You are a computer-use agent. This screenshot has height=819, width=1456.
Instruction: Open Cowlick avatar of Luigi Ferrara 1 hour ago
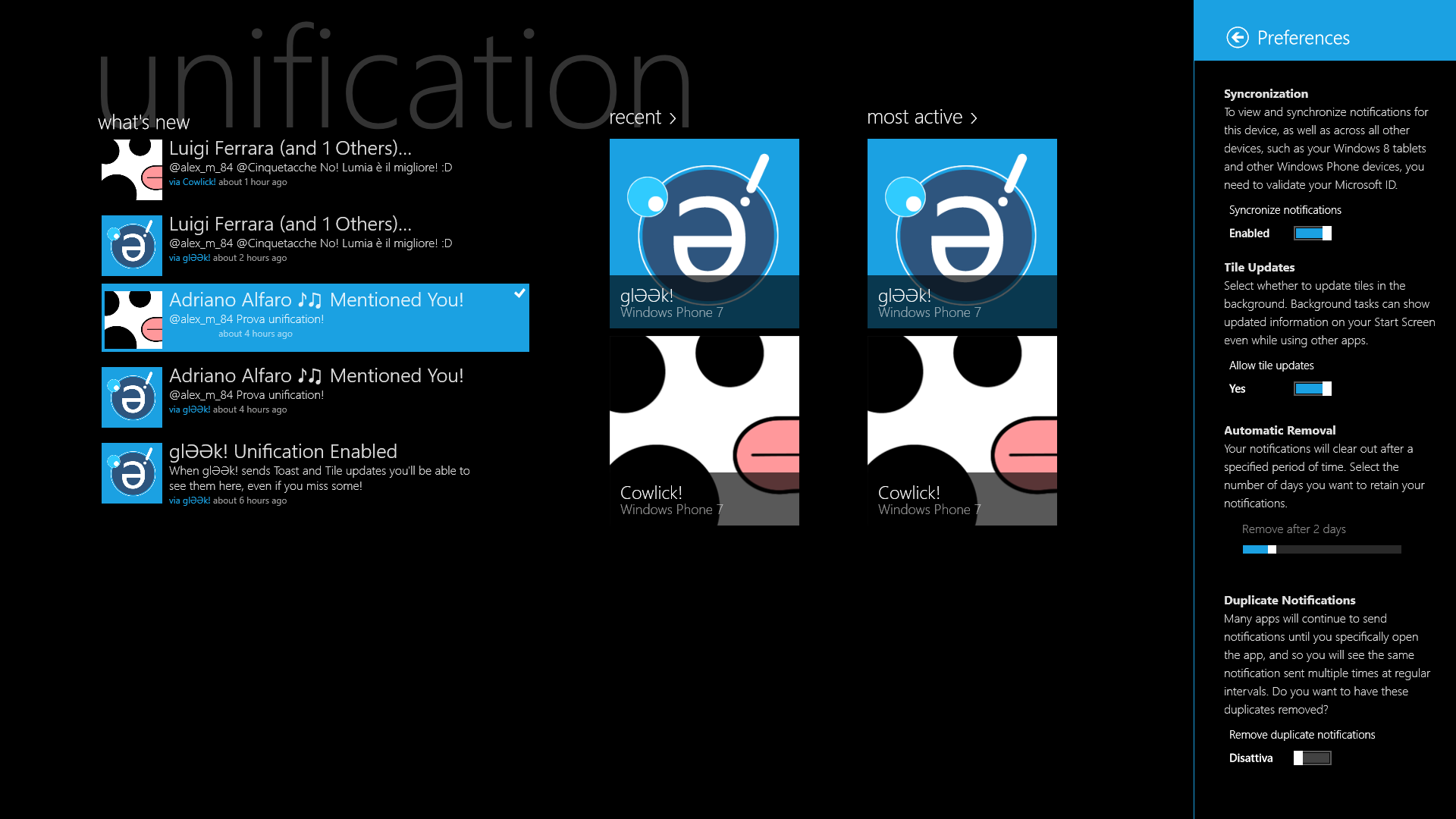coord(132,170)
